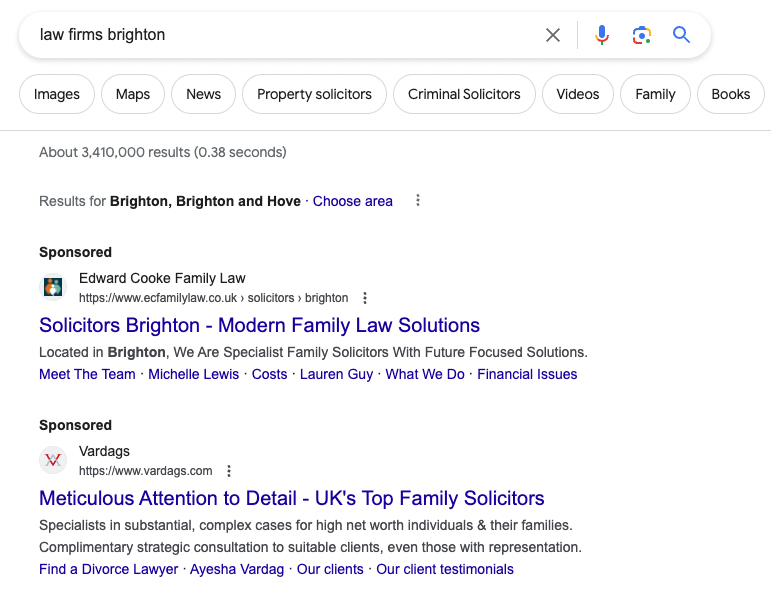The width and height of the screenshot is (771, 607).
Task: Open the Our client testimonials sitelink
Action: [445, 569]
